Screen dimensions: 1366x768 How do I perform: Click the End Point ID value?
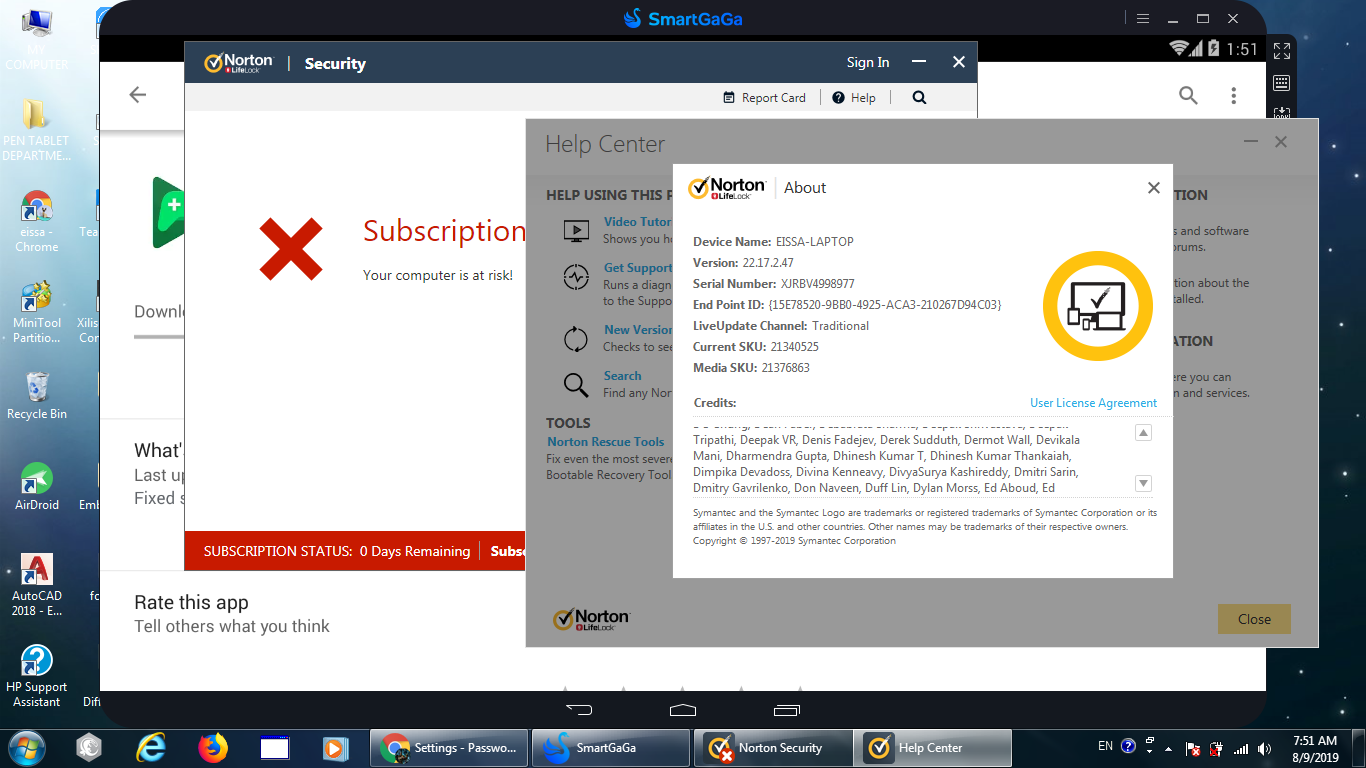click(x=885, y=305)
